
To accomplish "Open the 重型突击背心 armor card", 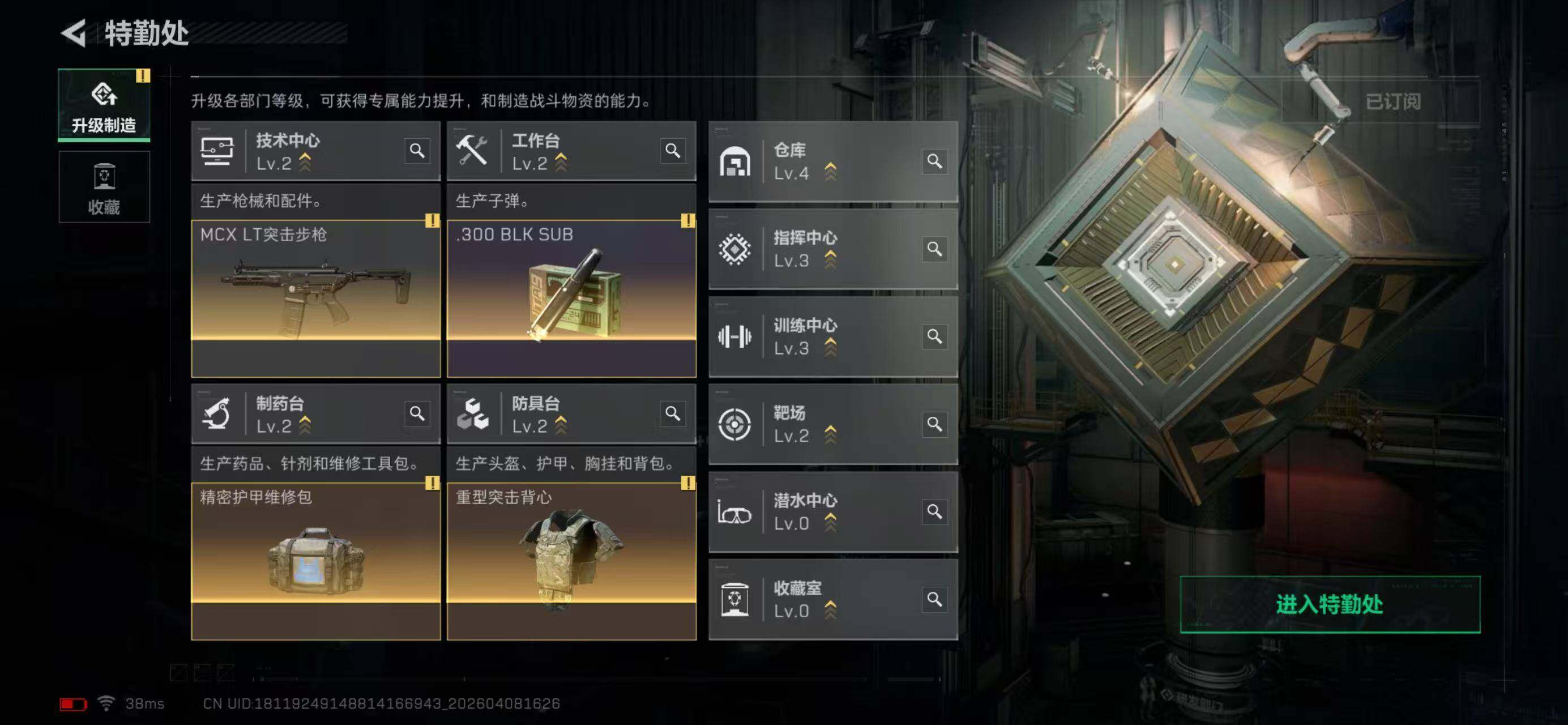I will [571, 561].
